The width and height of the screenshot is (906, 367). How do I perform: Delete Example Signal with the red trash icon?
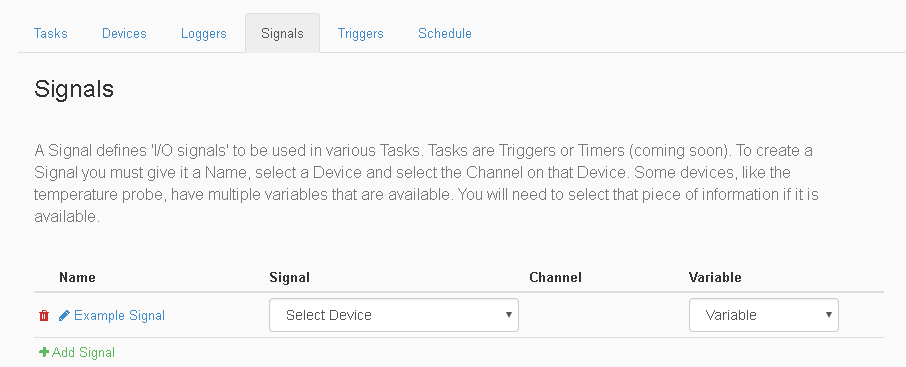coord(44,316)
